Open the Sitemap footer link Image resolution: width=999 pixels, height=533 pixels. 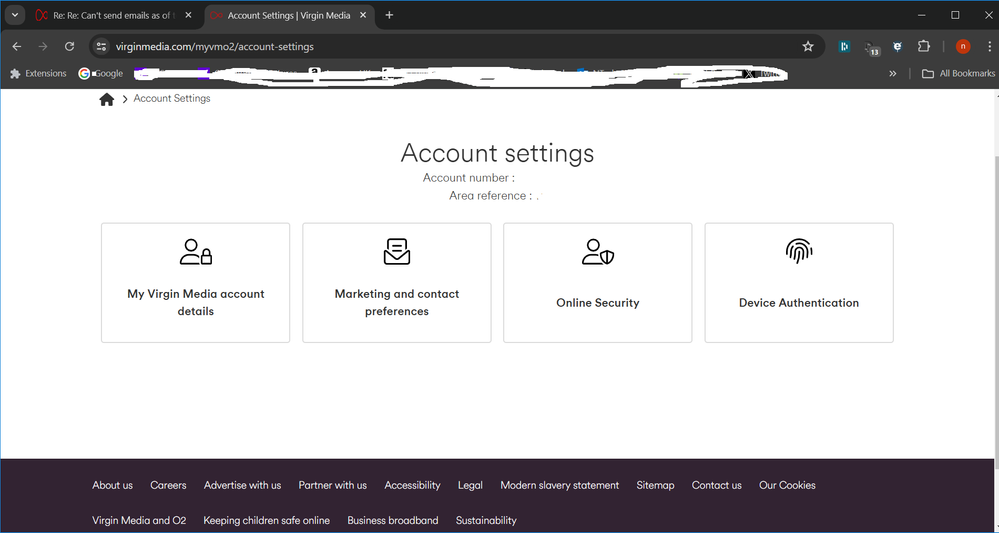coord(655,485)
